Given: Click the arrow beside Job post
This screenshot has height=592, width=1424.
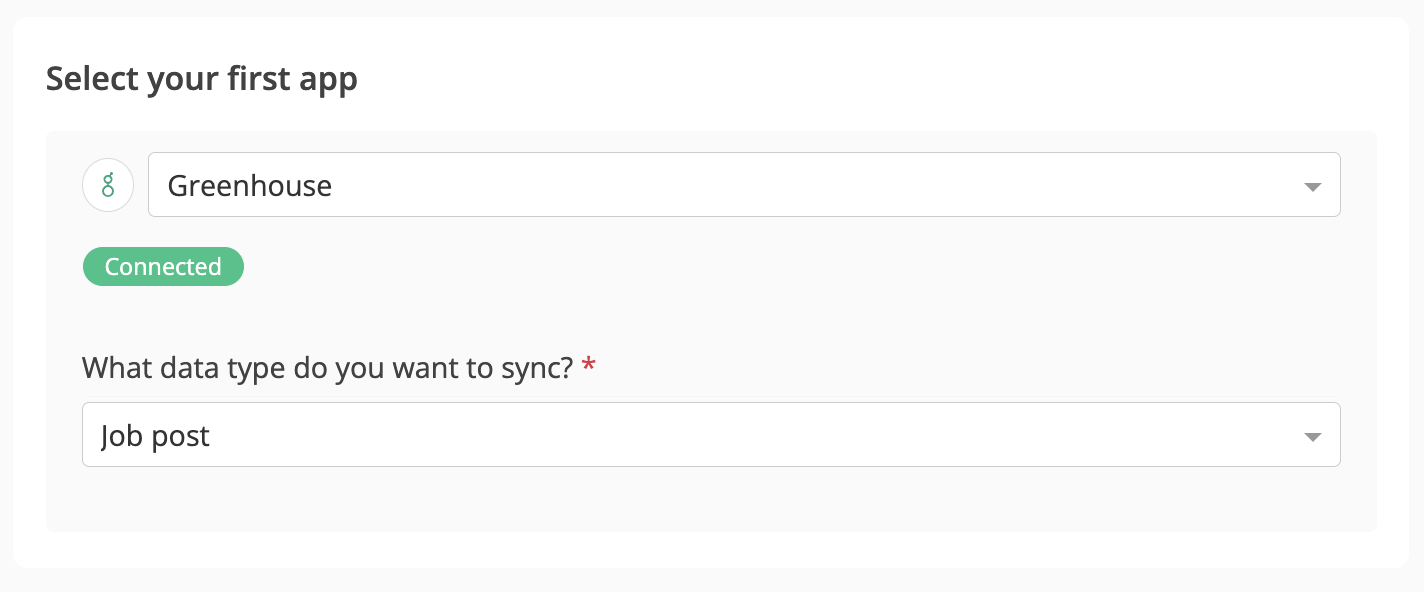Looking at the screenshot, I should coord(1313,437).
